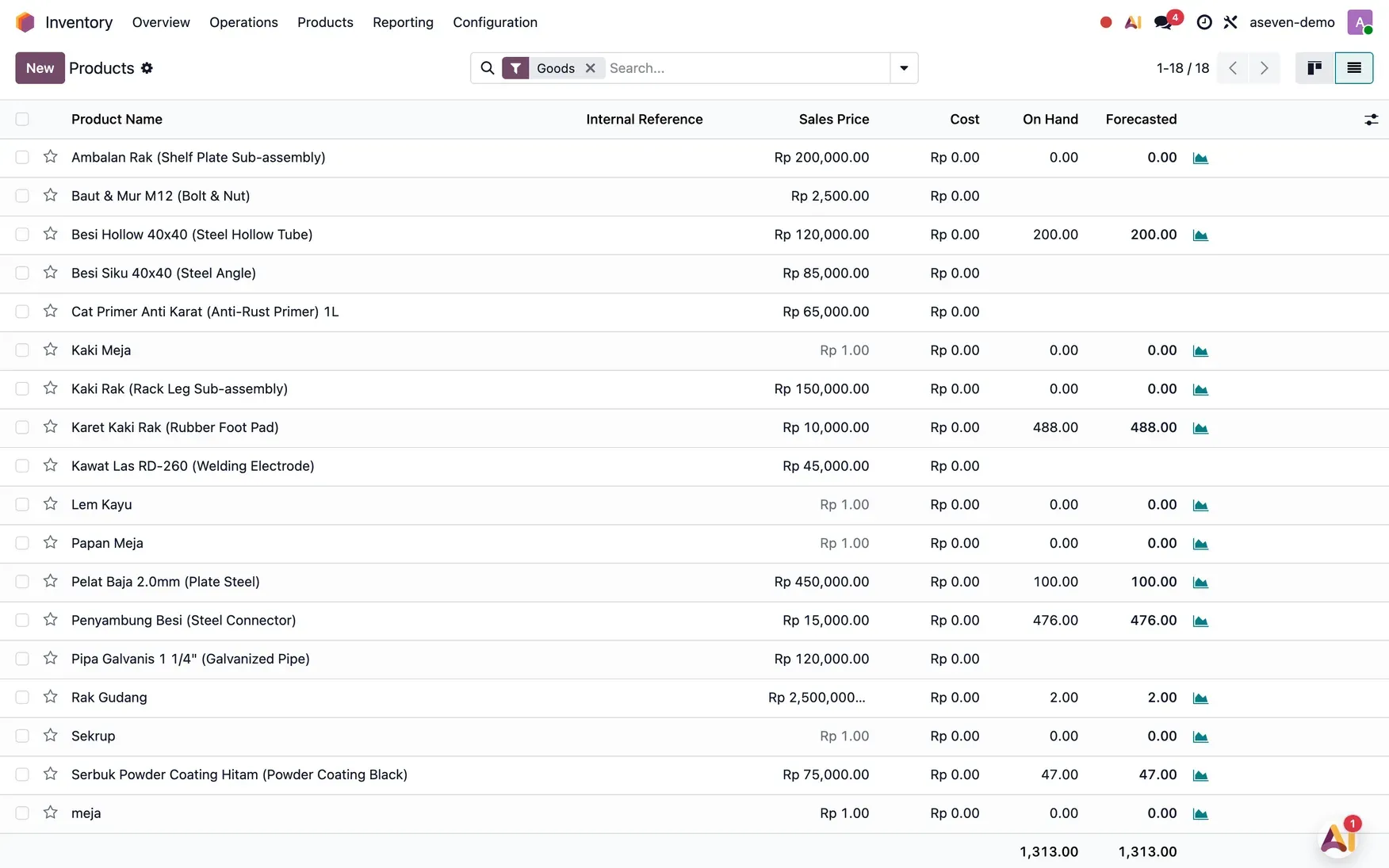Go to Inventory Overview
This screenshot has width=1389, height=868.
pos(161,22)
